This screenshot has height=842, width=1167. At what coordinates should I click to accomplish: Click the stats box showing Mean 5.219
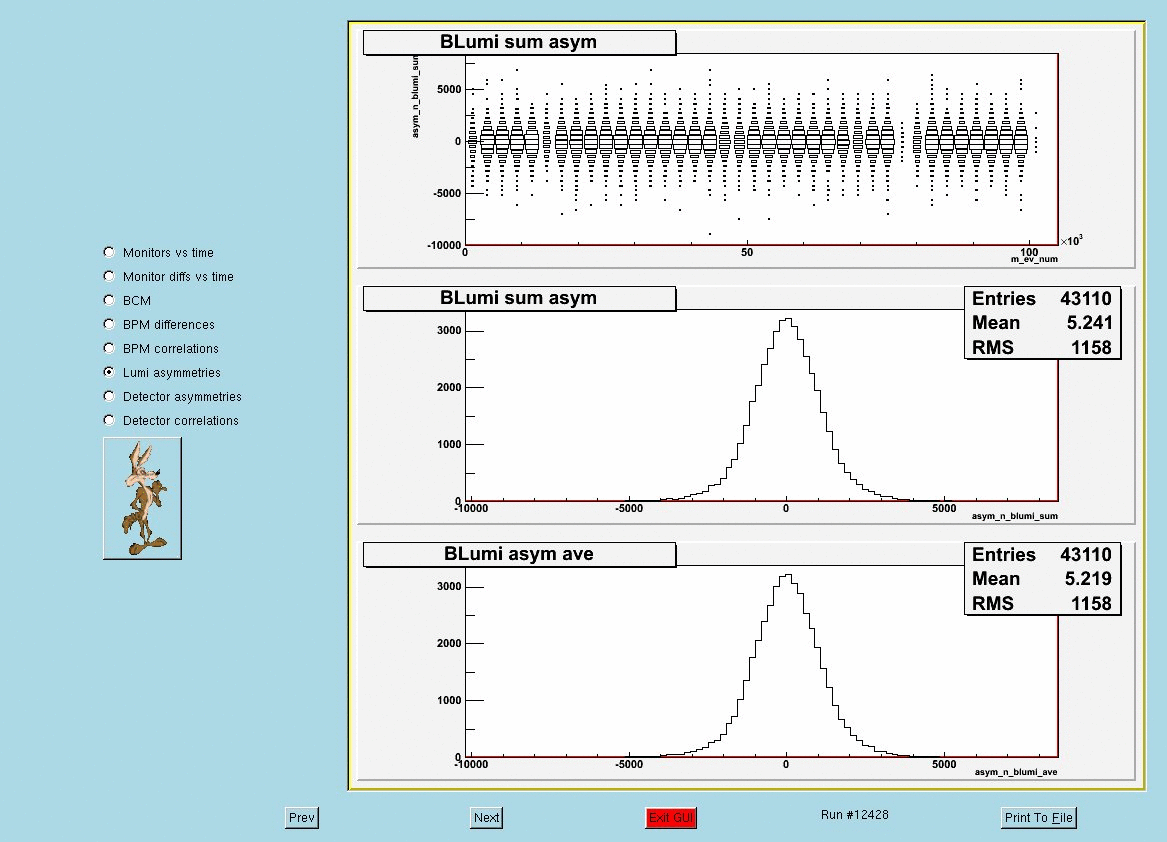point(1042,579)
